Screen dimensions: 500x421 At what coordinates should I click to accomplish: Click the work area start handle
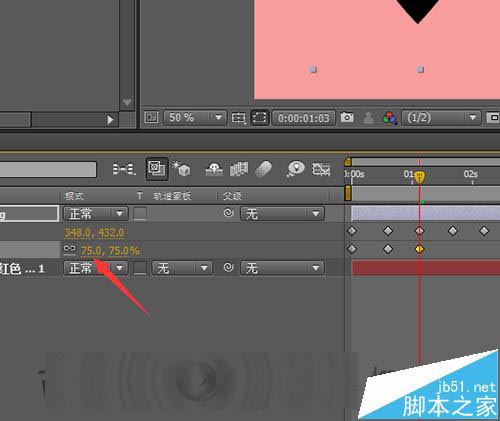(x=348, y=193)
